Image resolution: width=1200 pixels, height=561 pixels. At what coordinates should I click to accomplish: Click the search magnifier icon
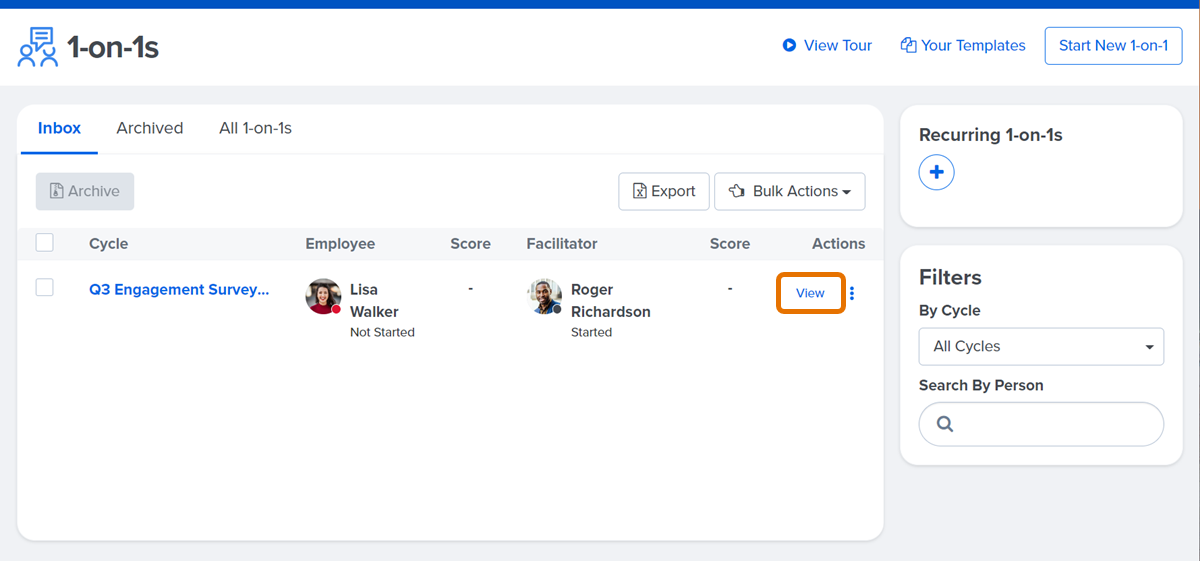pos(945,424)
